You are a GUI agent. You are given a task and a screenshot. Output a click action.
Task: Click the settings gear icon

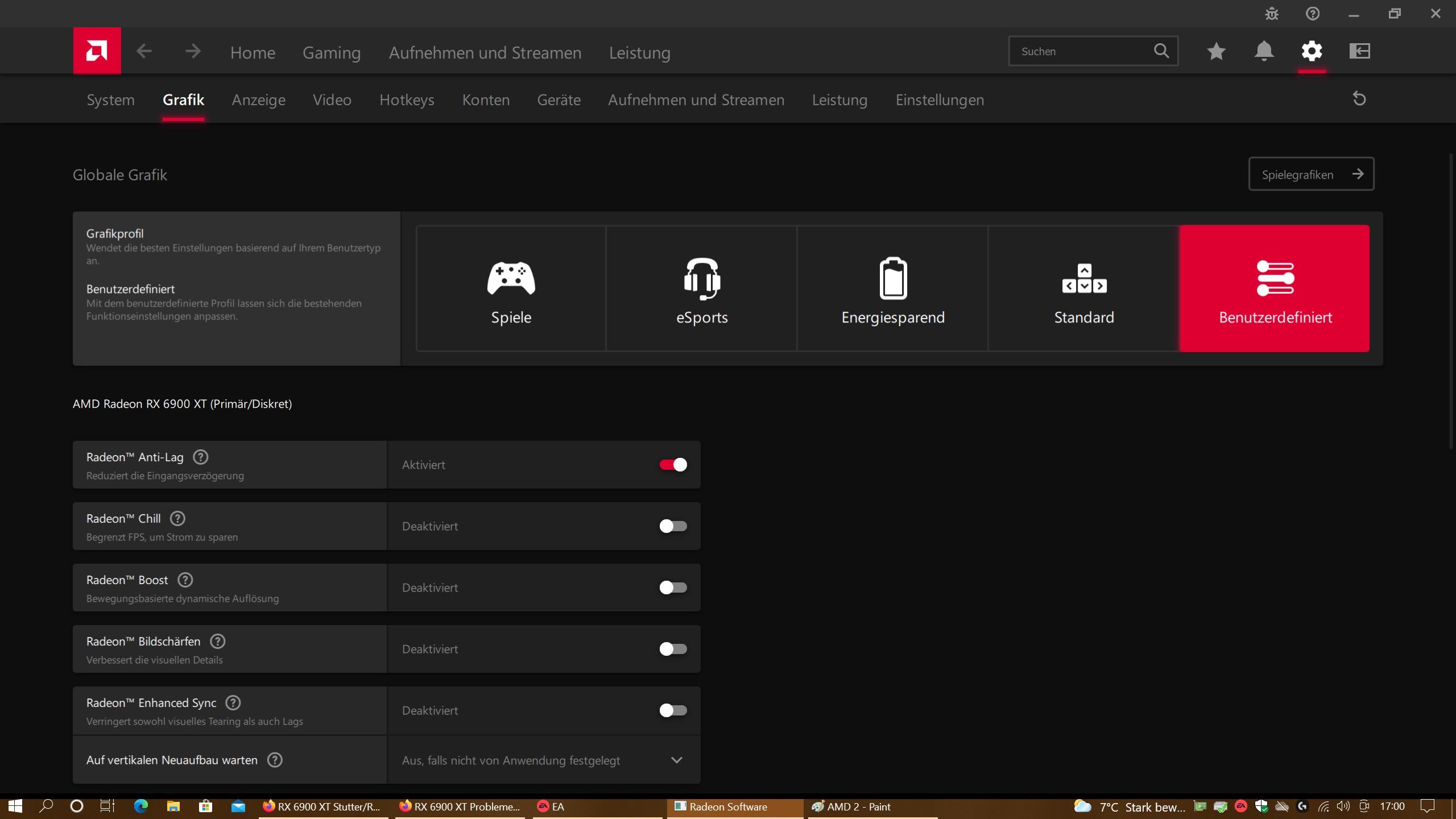click(1312, 51)
